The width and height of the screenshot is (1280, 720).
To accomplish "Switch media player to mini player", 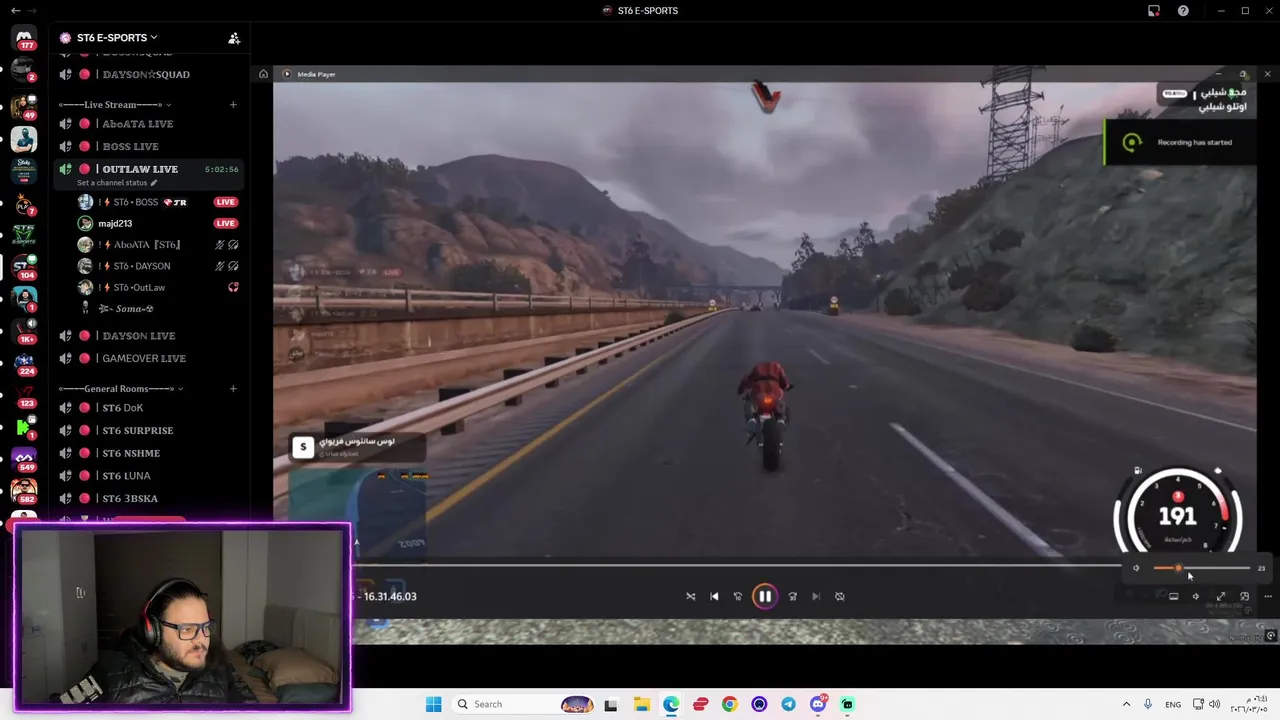I will coord(1244,596).
